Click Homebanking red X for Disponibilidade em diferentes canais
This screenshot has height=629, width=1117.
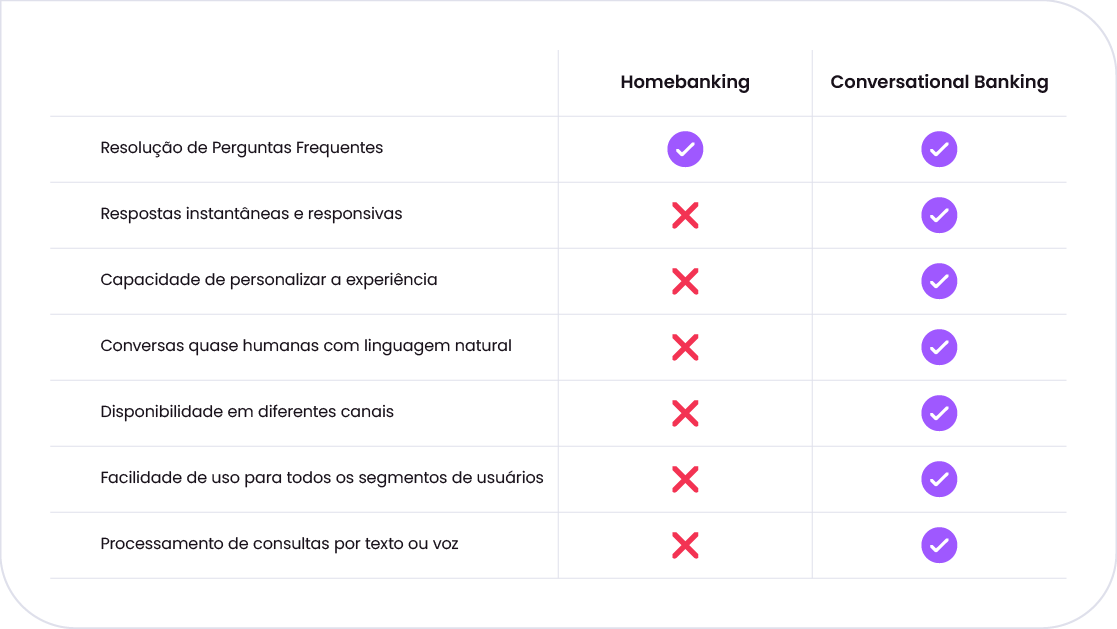tap(685, 413)
